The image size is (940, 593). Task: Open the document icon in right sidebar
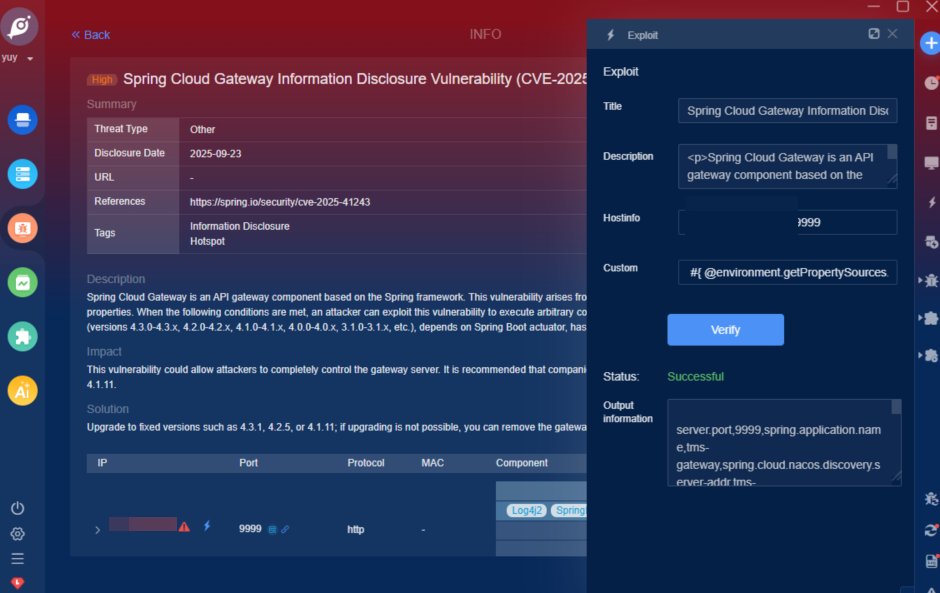[931, 123]
